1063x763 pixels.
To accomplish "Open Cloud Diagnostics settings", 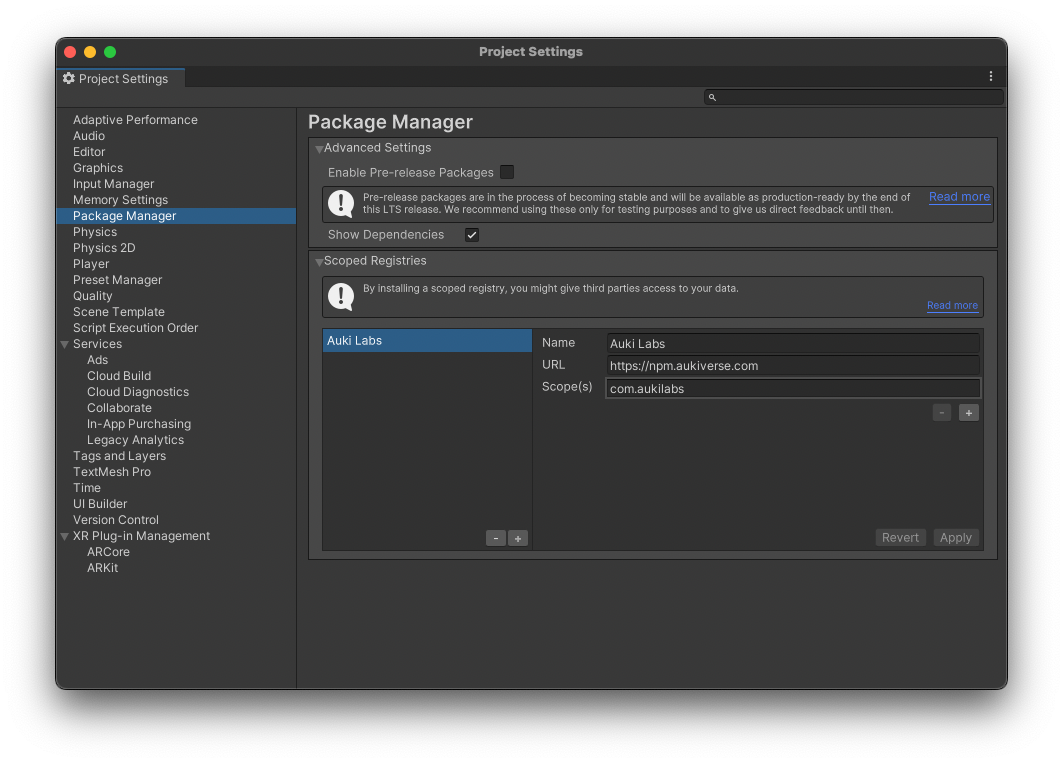I will click(138, 392).
